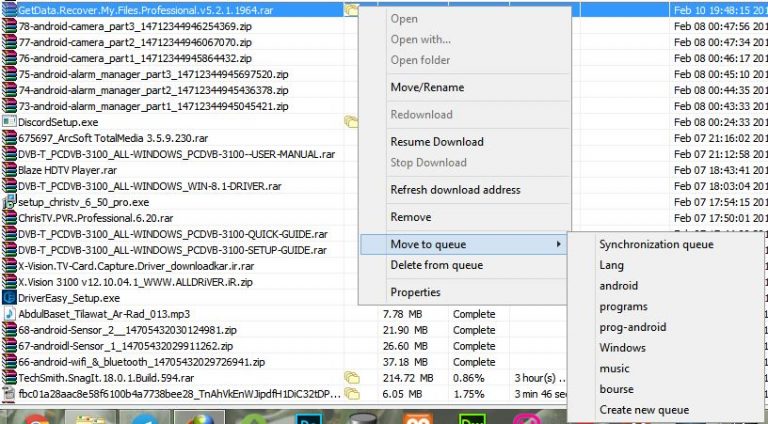Click the queue folder icon in fbc01a28 row
Screen dimensions: 768x424
350,394
